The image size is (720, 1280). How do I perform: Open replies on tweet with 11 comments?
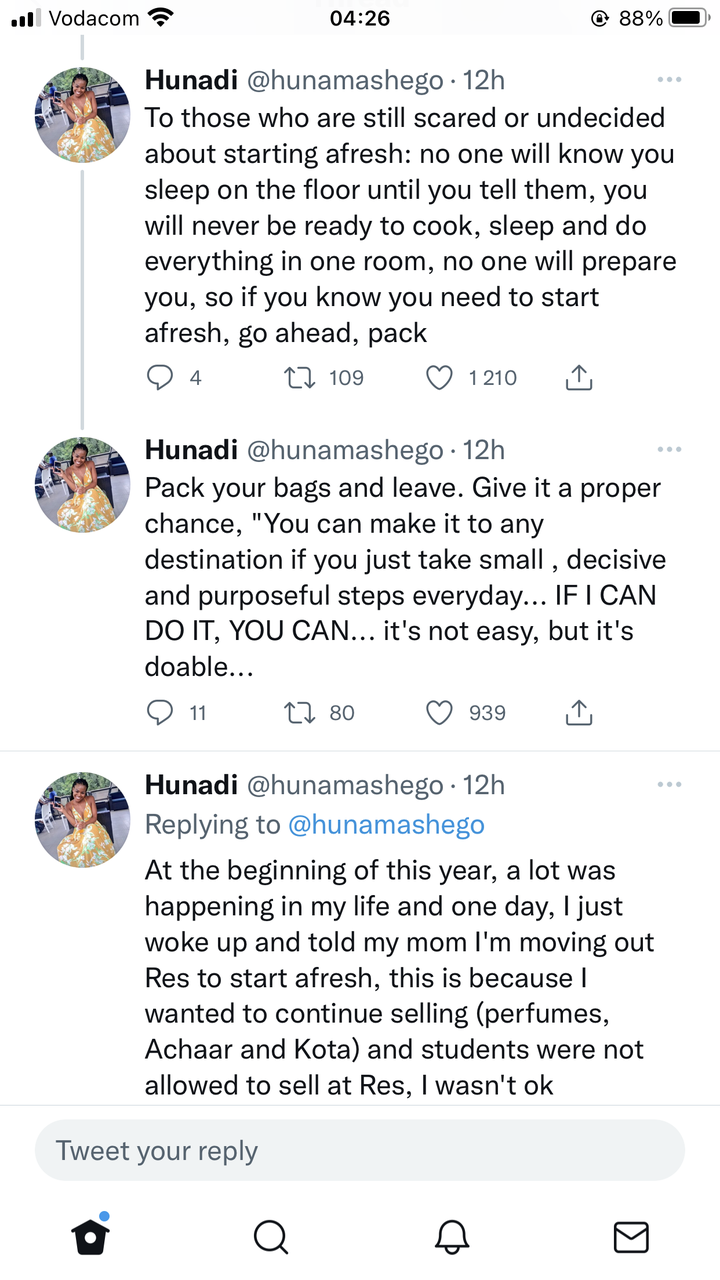161,712
